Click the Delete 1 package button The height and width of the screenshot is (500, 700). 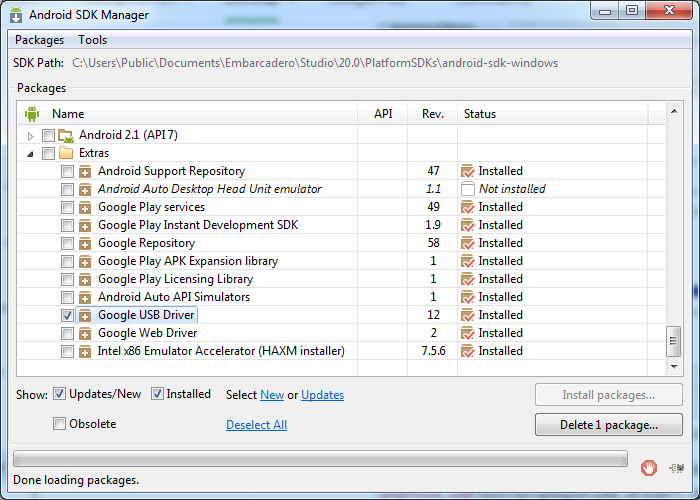608,425
